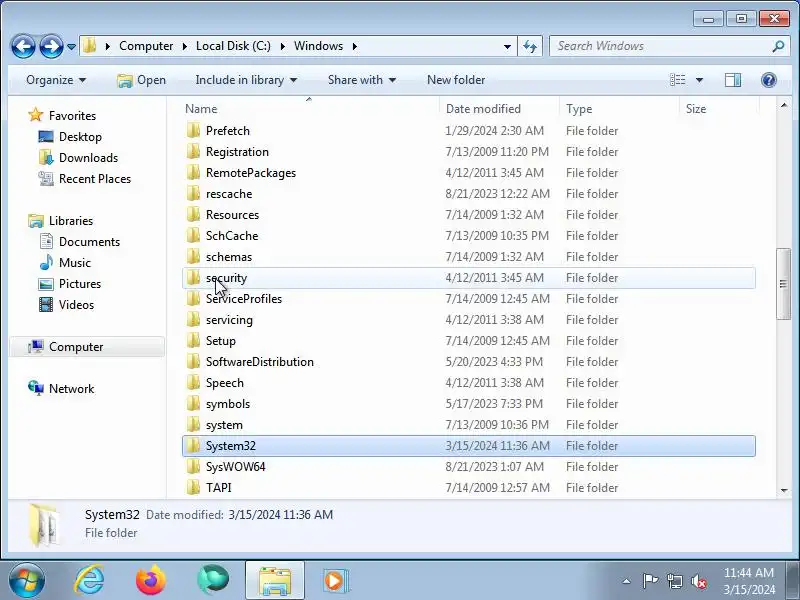Select the security folder icon
The image size is (800, 600).
pos(193,278)
